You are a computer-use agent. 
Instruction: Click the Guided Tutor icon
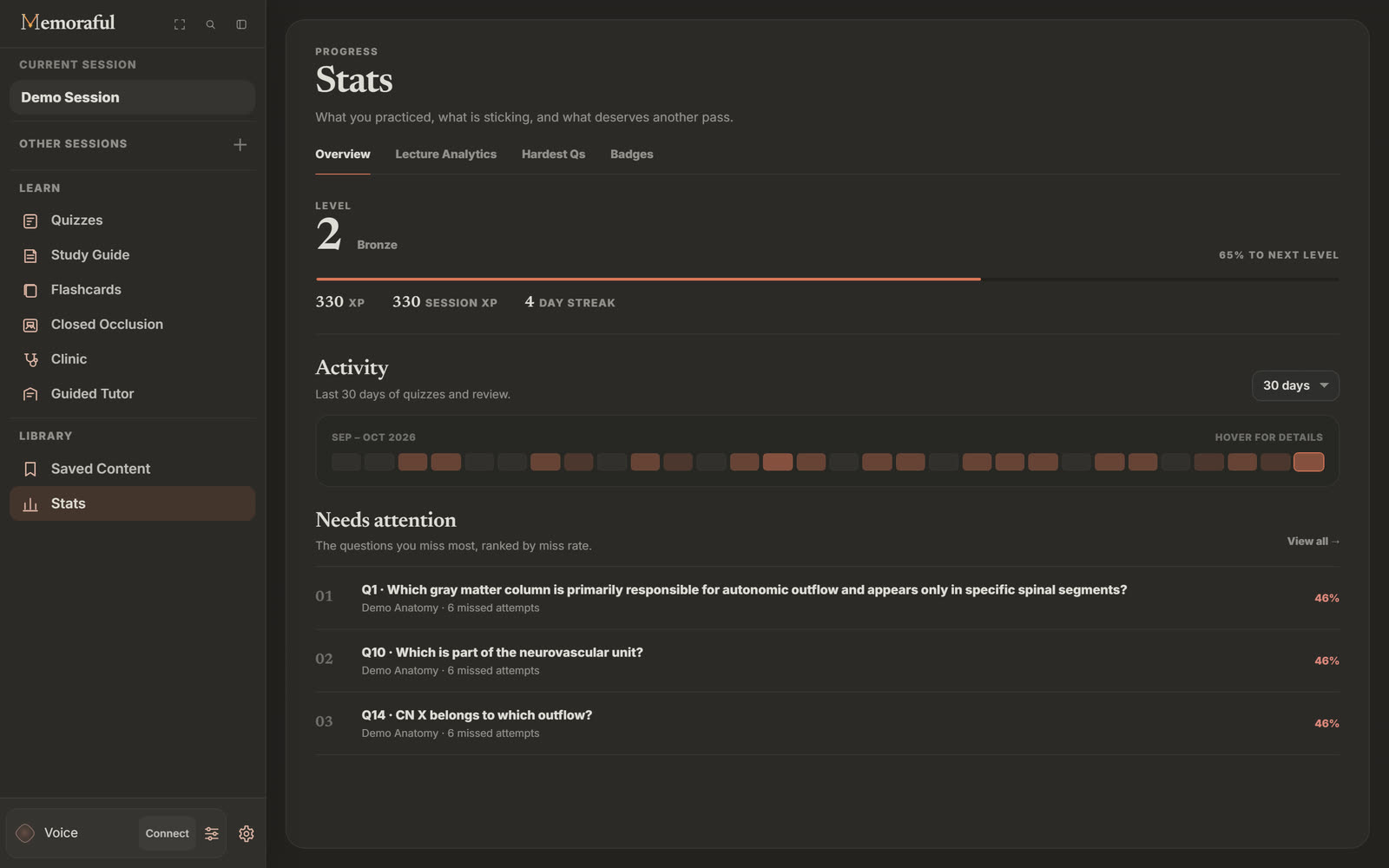click(x=30, y=394)
